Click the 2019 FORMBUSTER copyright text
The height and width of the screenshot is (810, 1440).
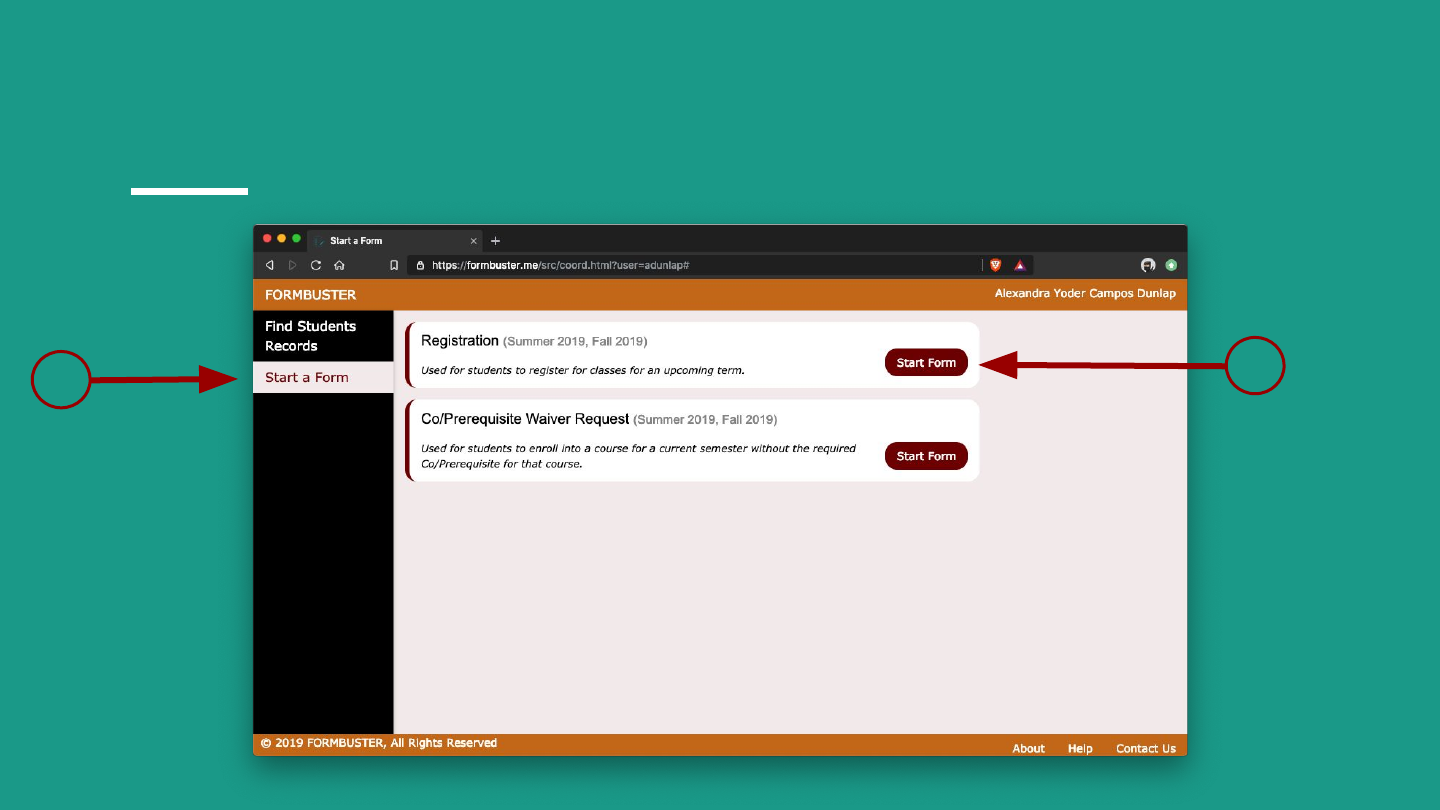[x=379, y=743]
